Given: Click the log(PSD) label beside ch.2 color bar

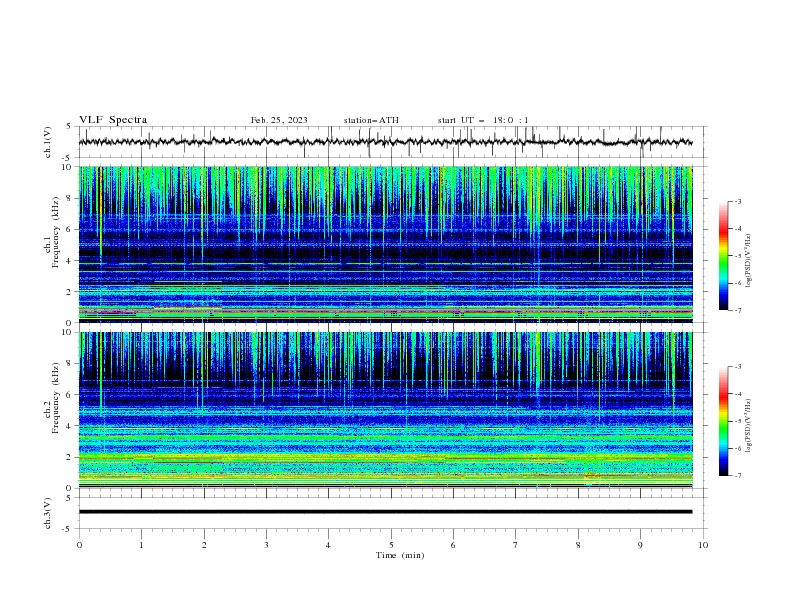Looking at the screenshot, I should click(749, 425).
